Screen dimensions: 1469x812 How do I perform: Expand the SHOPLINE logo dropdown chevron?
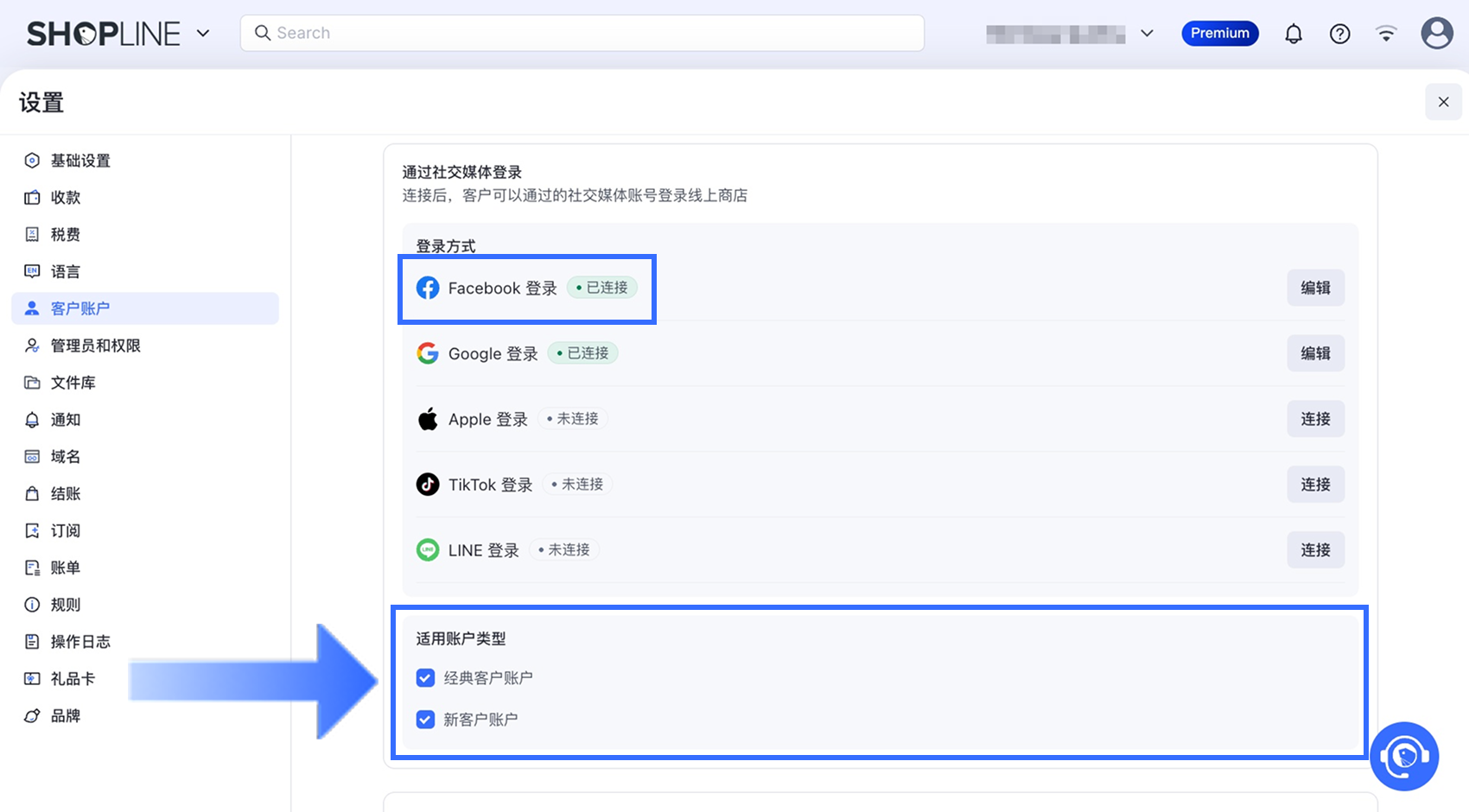point(203,34)
